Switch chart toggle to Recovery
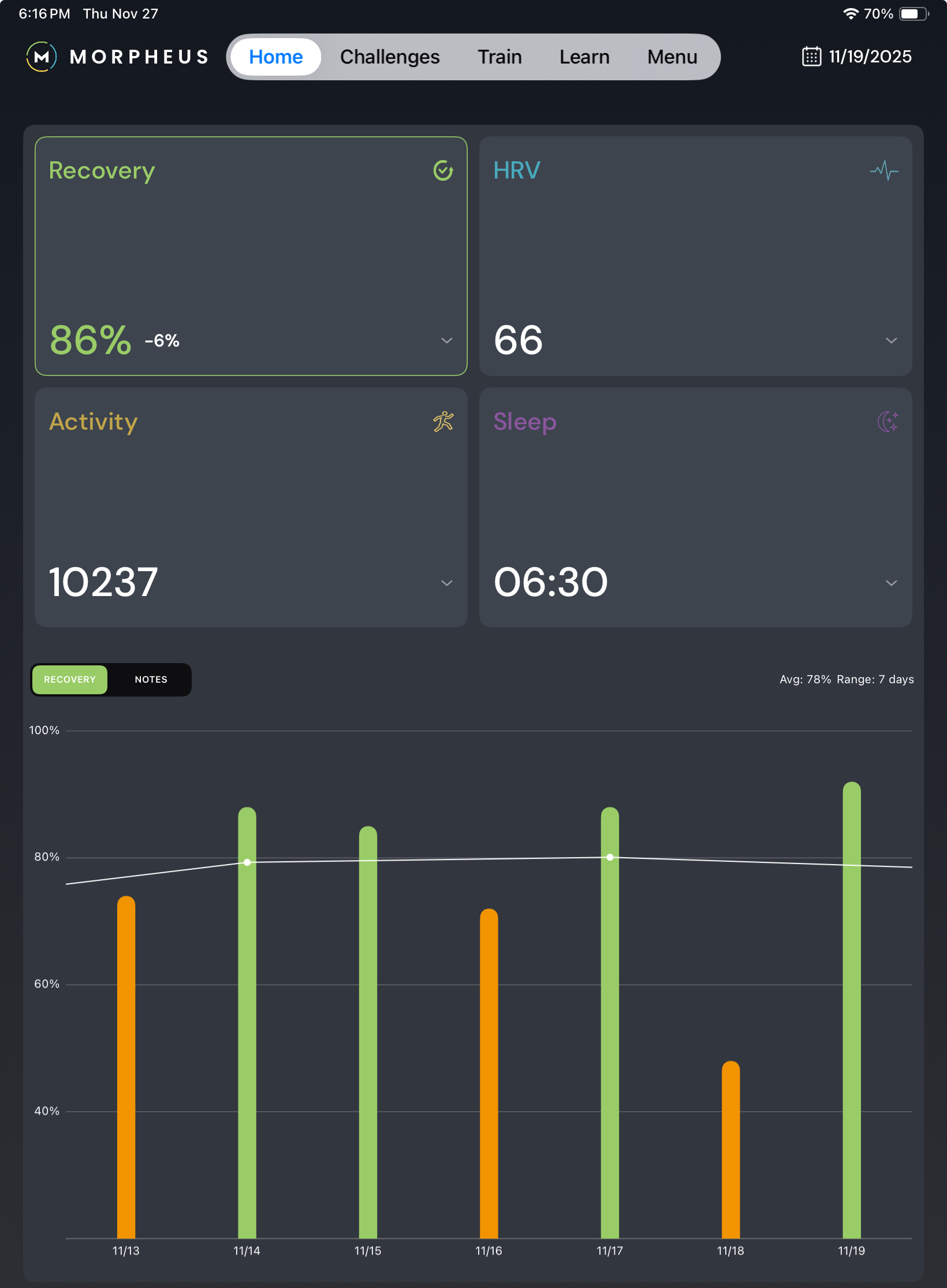947x1288 pixels. pos(70,679)
